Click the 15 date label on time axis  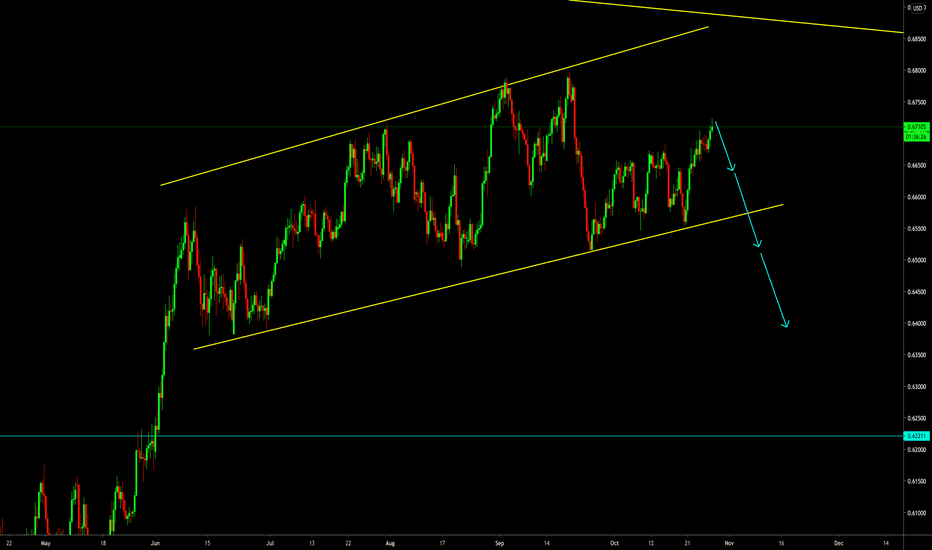click(x=207, y=543)
